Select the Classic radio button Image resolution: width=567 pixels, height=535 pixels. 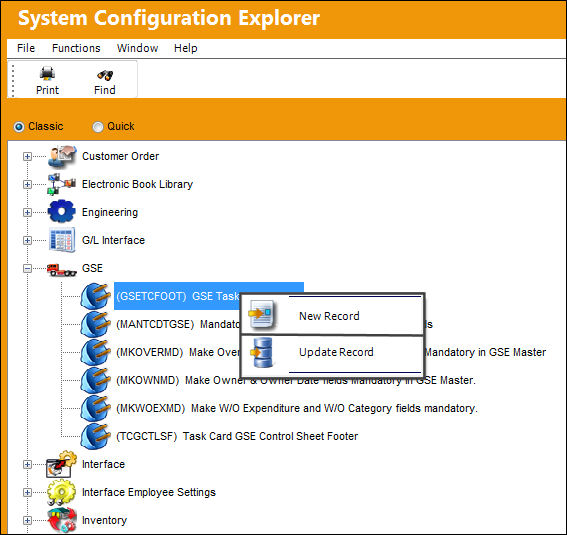[19, 127]
